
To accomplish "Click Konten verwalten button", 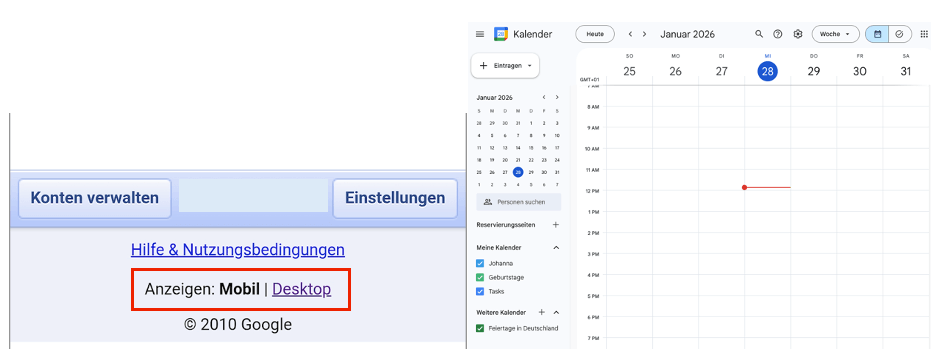I will point(95,198).
